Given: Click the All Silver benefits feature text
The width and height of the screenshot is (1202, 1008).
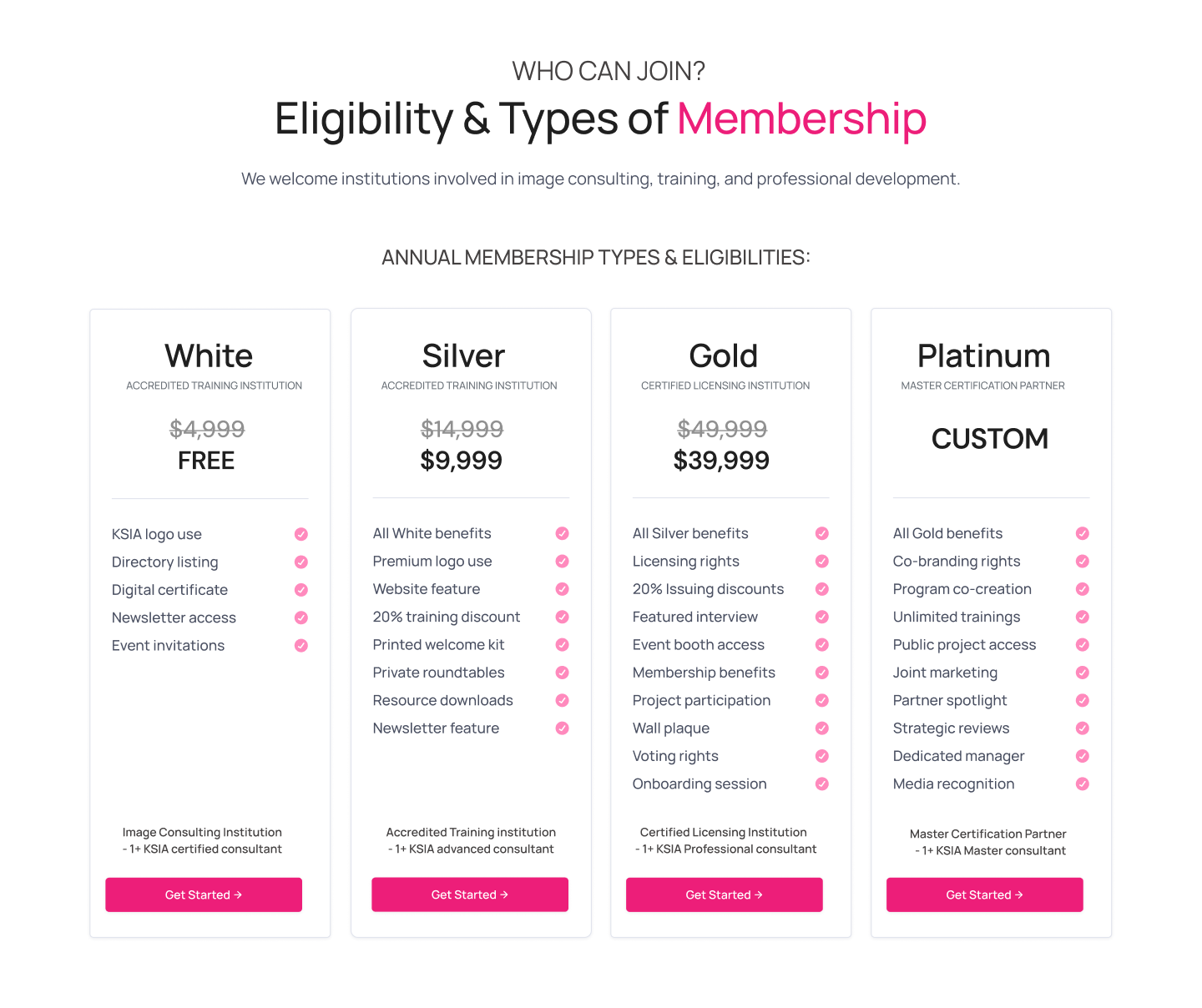Looking at the screenshot, I should pos(690,533).
